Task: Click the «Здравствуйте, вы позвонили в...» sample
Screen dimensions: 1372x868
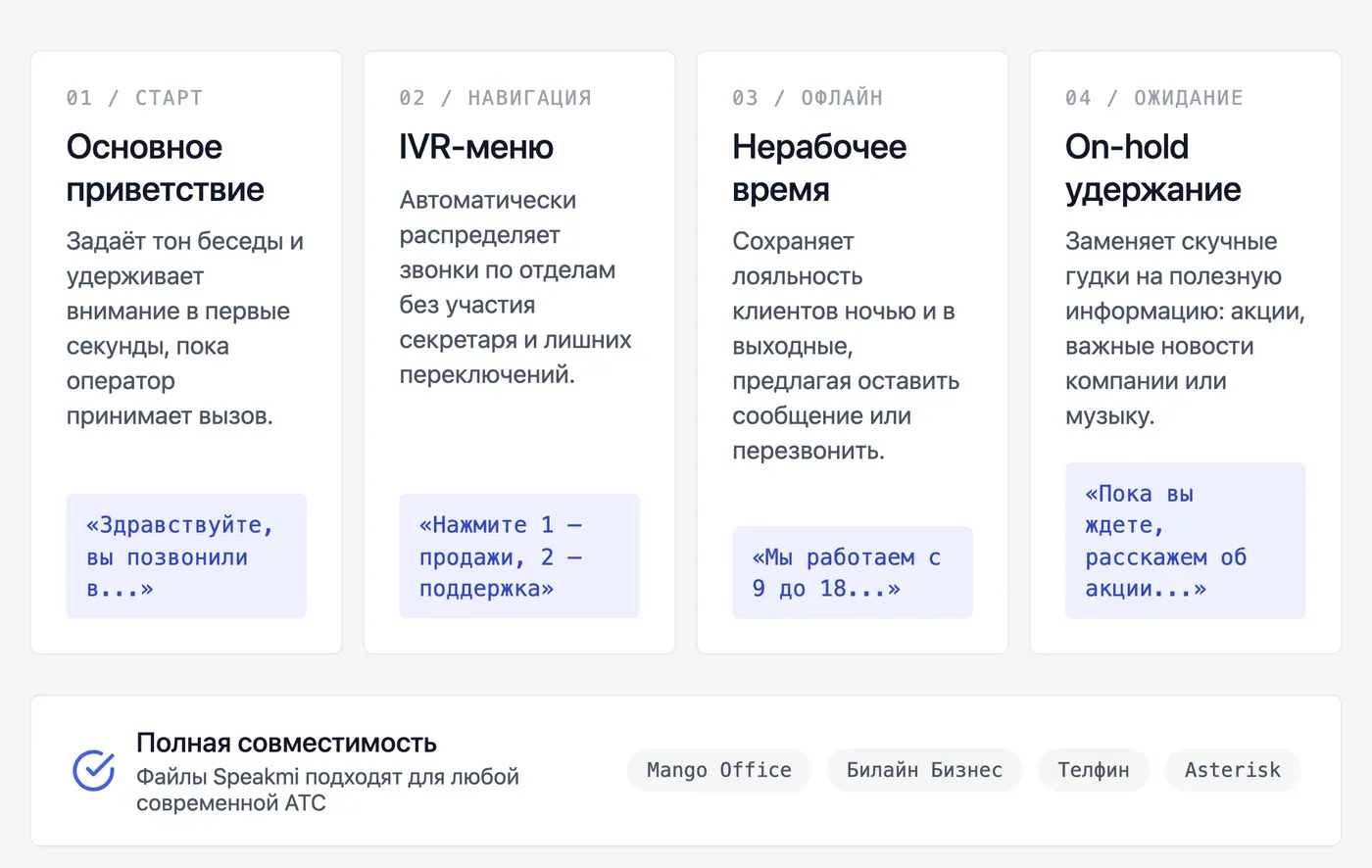Action: tap(186, 556)
